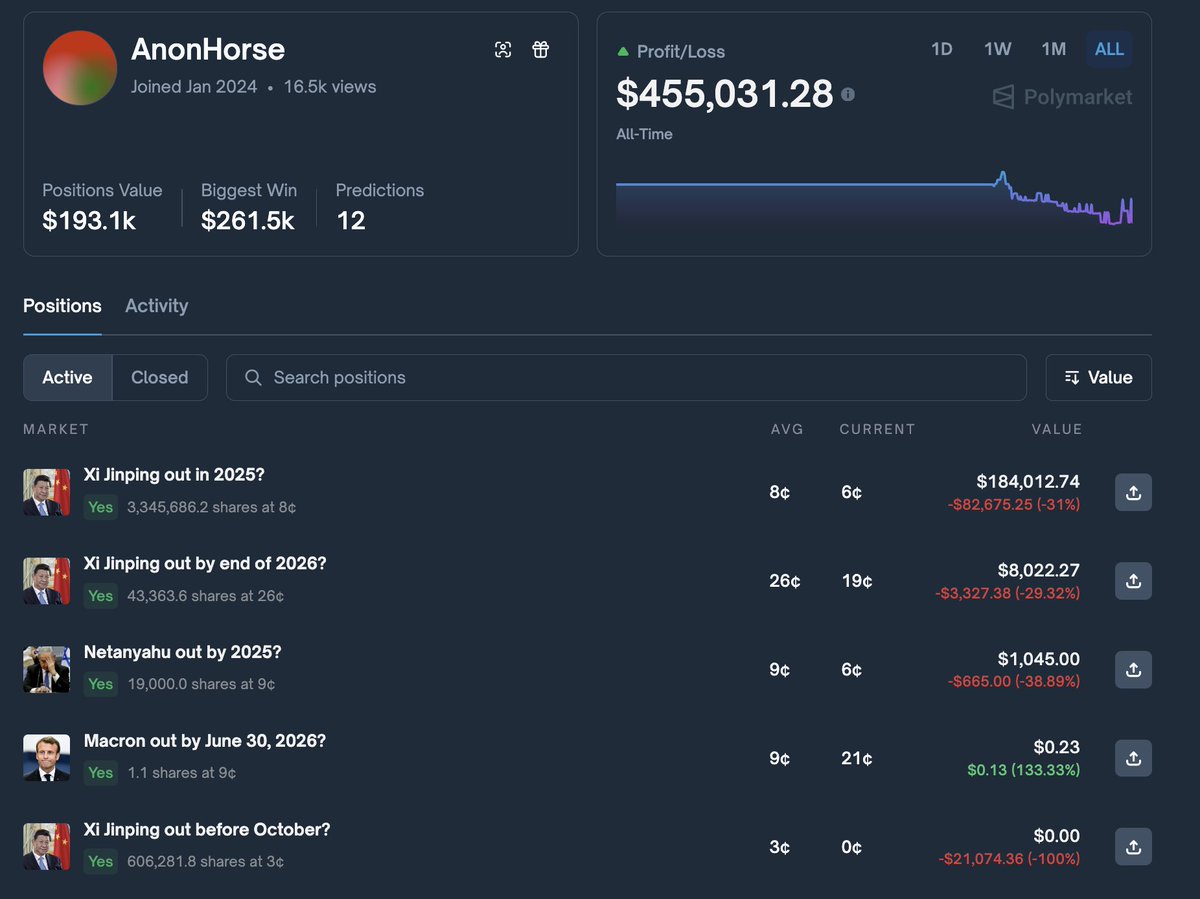Show Closed positions
Image resolution: width=1200 pixels, height=899 pixels.
(x=159, y=377)
